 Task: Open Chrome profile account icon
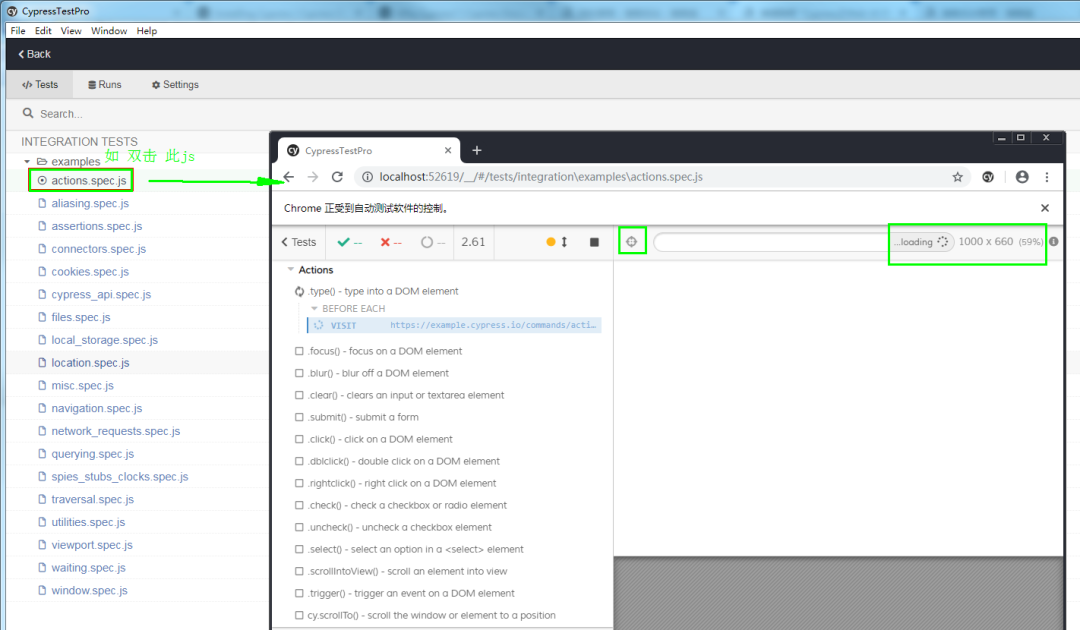pyautogui.click(x=1022, y=177)
